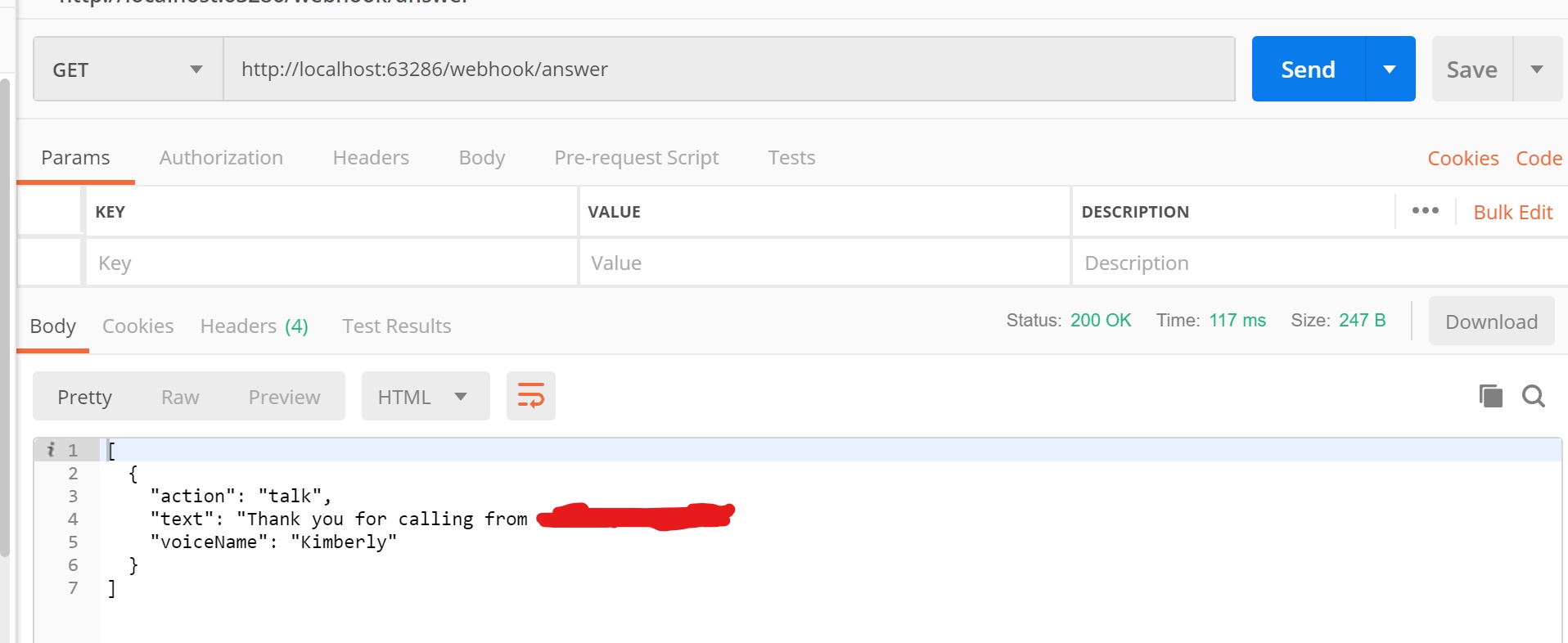Select the Raw view mode
Image resolution: width=1568 pixels, height=643 pixels.
[180, 397]
